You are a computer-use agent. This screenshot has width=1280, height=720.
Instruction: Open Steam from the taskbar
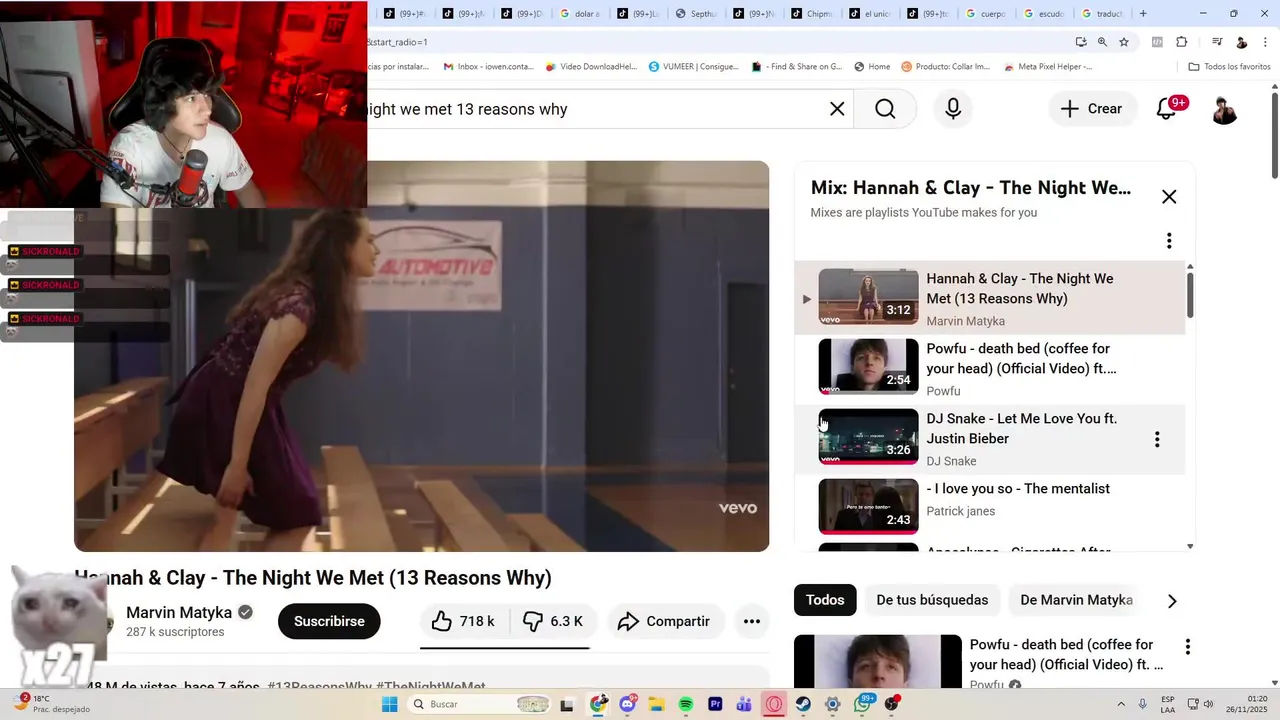point(803,704)
